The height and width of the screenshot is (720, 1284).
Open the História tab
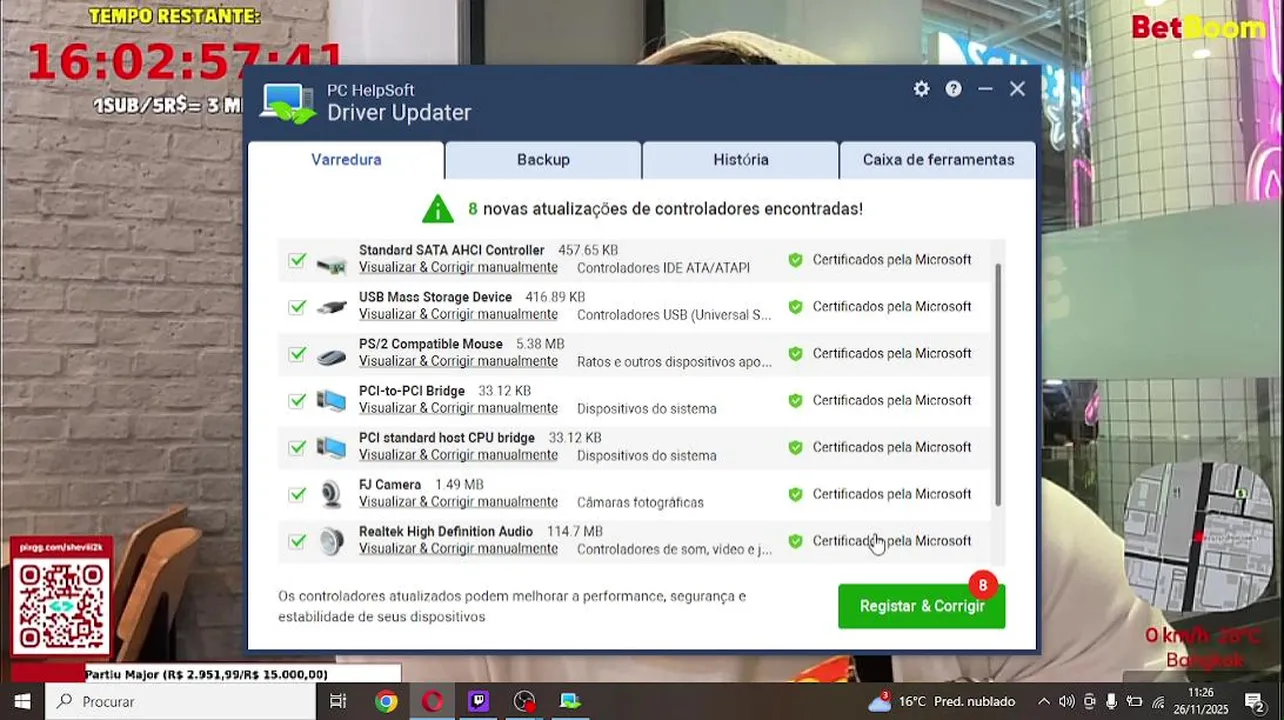coord(740,160)
